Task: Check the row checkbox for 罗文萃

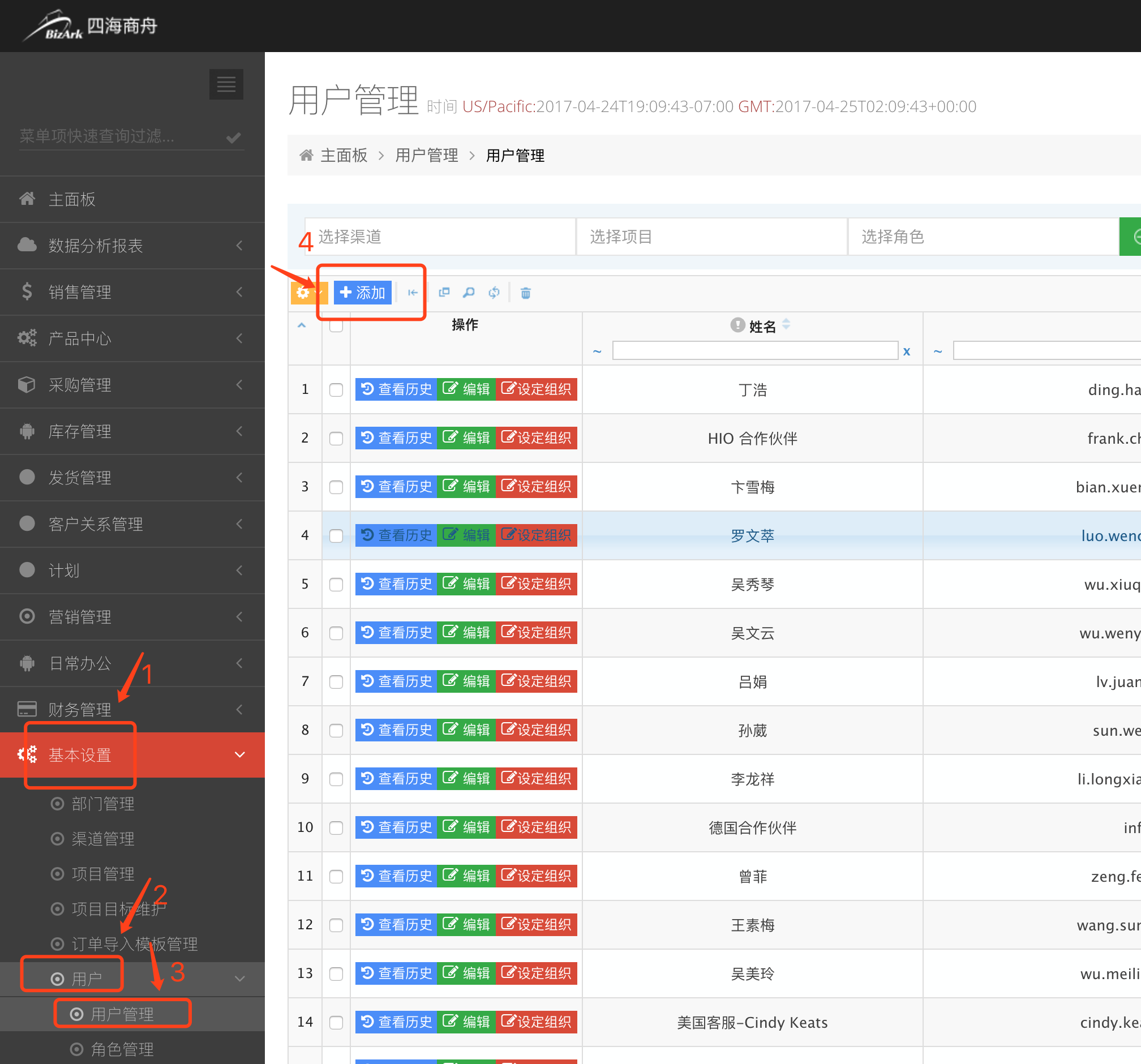Action: pos(336,536)
